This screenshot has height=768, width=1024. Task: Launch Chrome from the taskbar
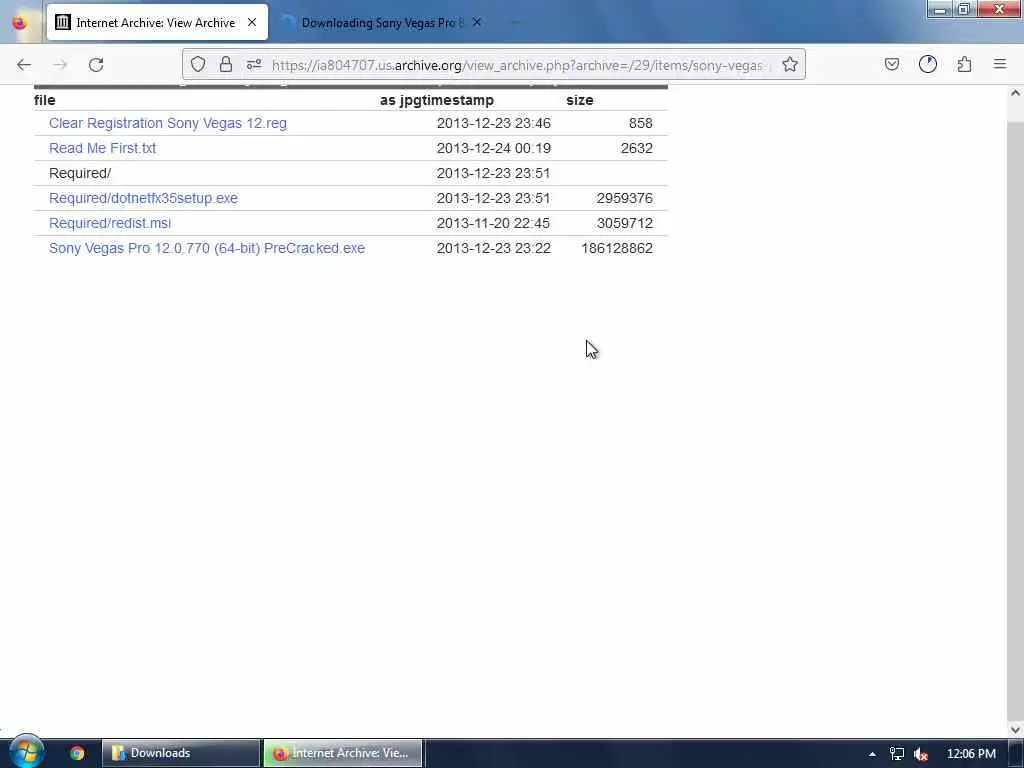77,753
